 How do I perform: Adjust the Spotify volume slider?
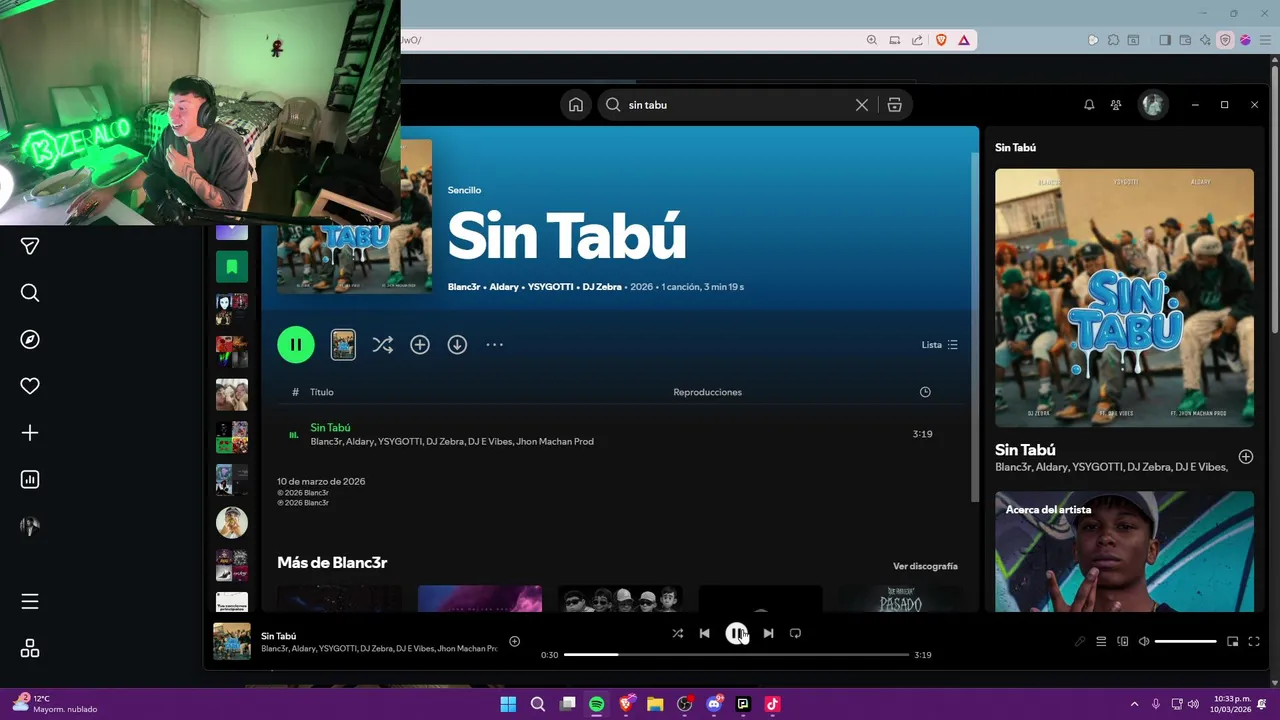(x=1186, y=641)
